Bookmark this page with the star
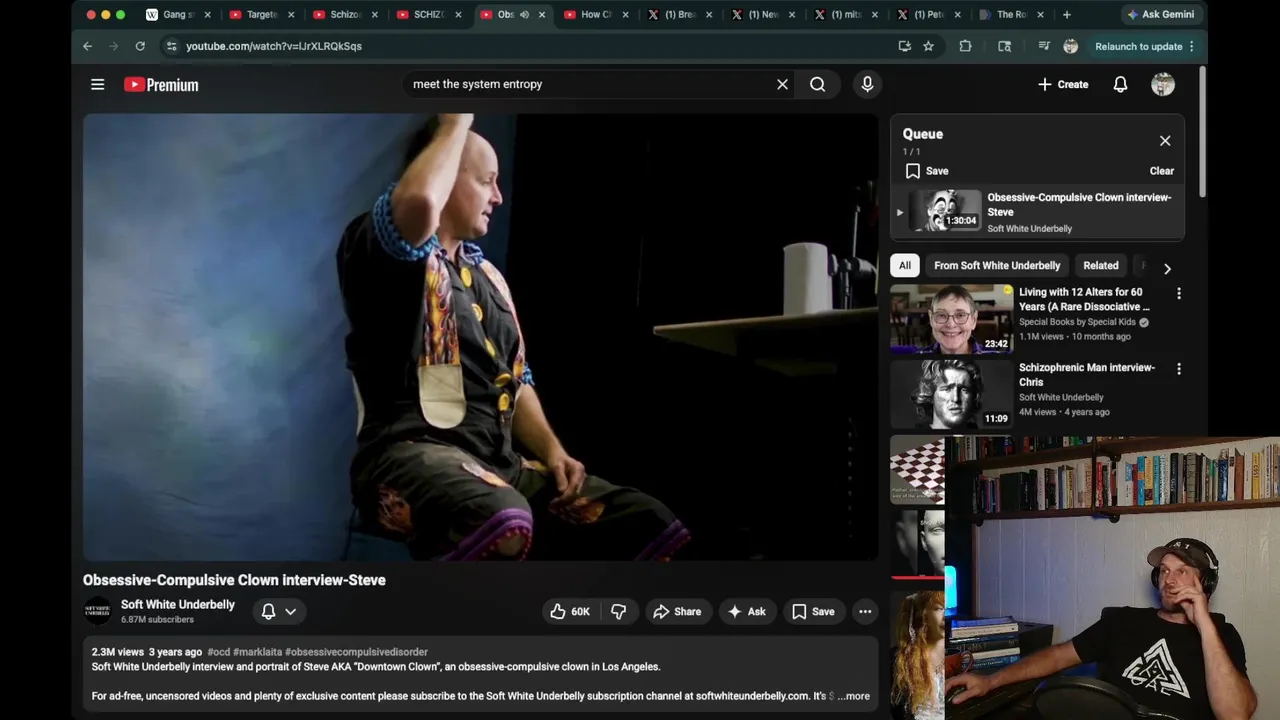 [x=928, y=46]
